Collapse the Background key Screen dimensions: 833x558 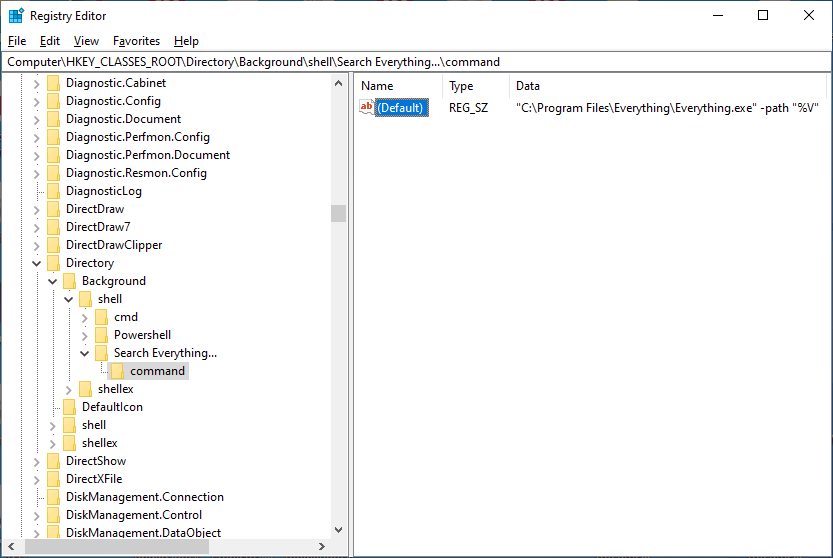click(53, 282)
